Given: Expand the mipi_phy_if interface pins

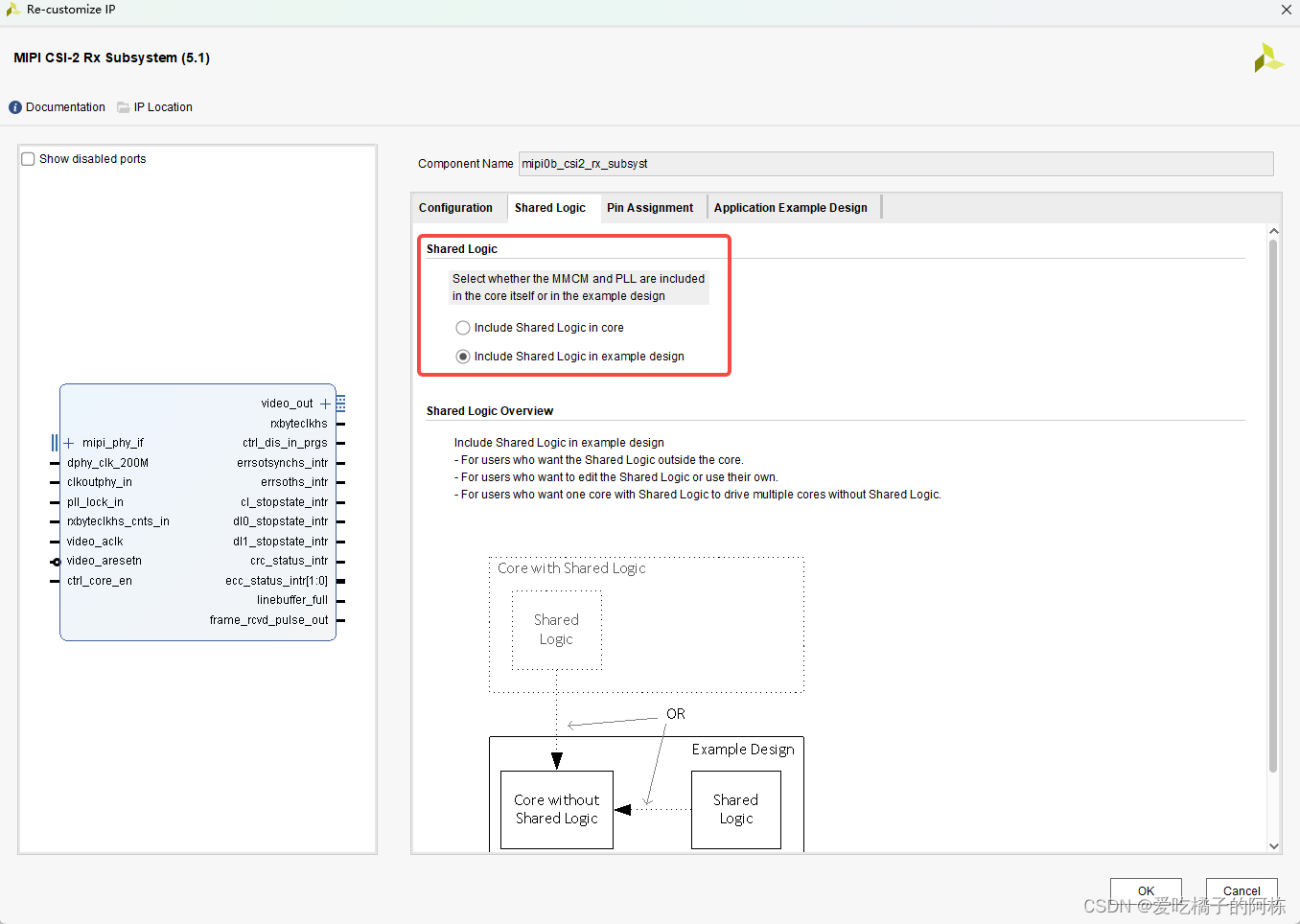Looking at the screenshot, I should [67, 443].
